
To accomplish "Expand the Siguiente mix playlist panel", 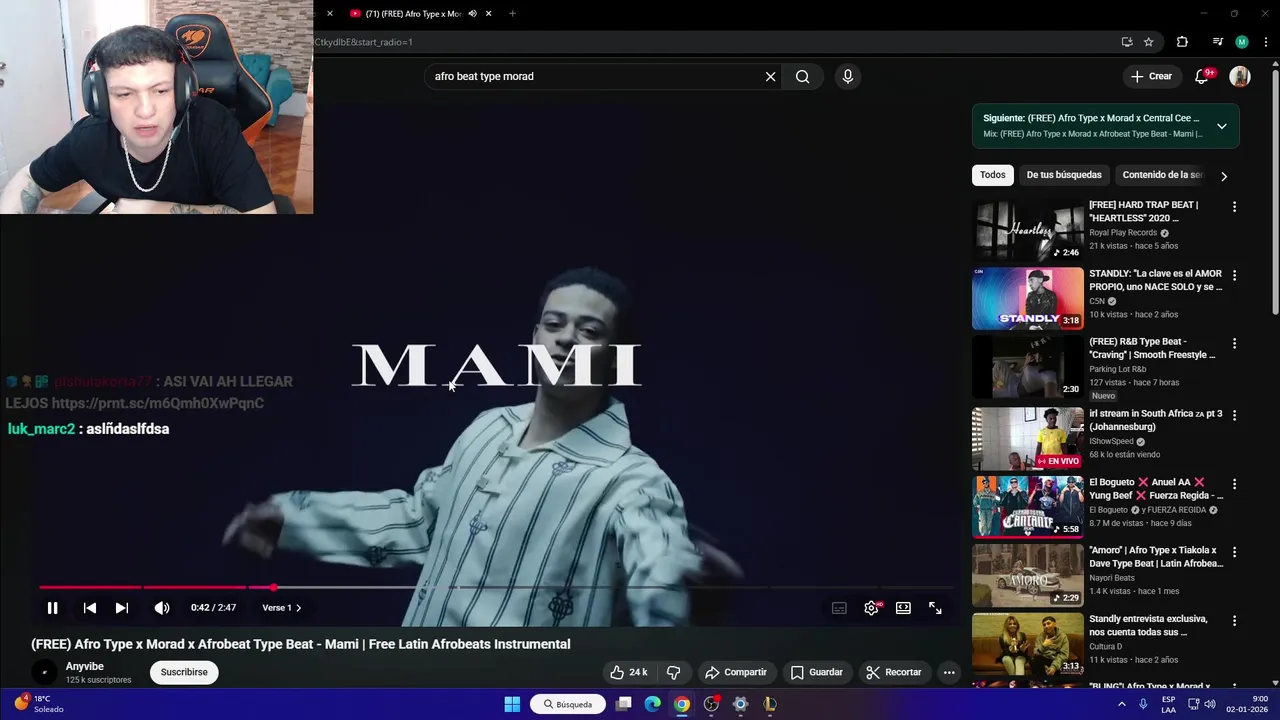I will pos(1221,126).
